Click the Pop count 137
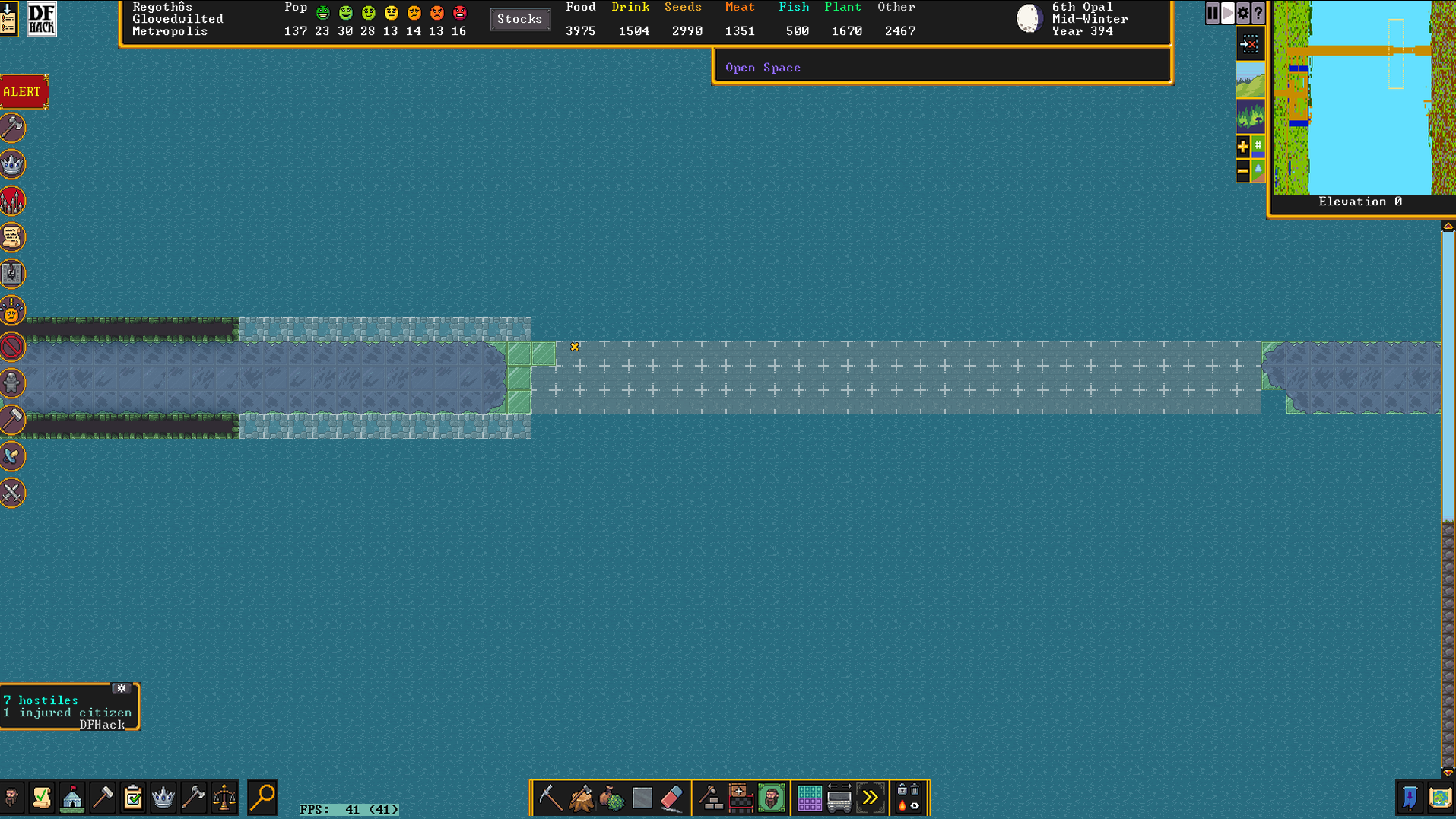Image resolution: width=1456 pixels, height=819 pixels. point(295,31)
